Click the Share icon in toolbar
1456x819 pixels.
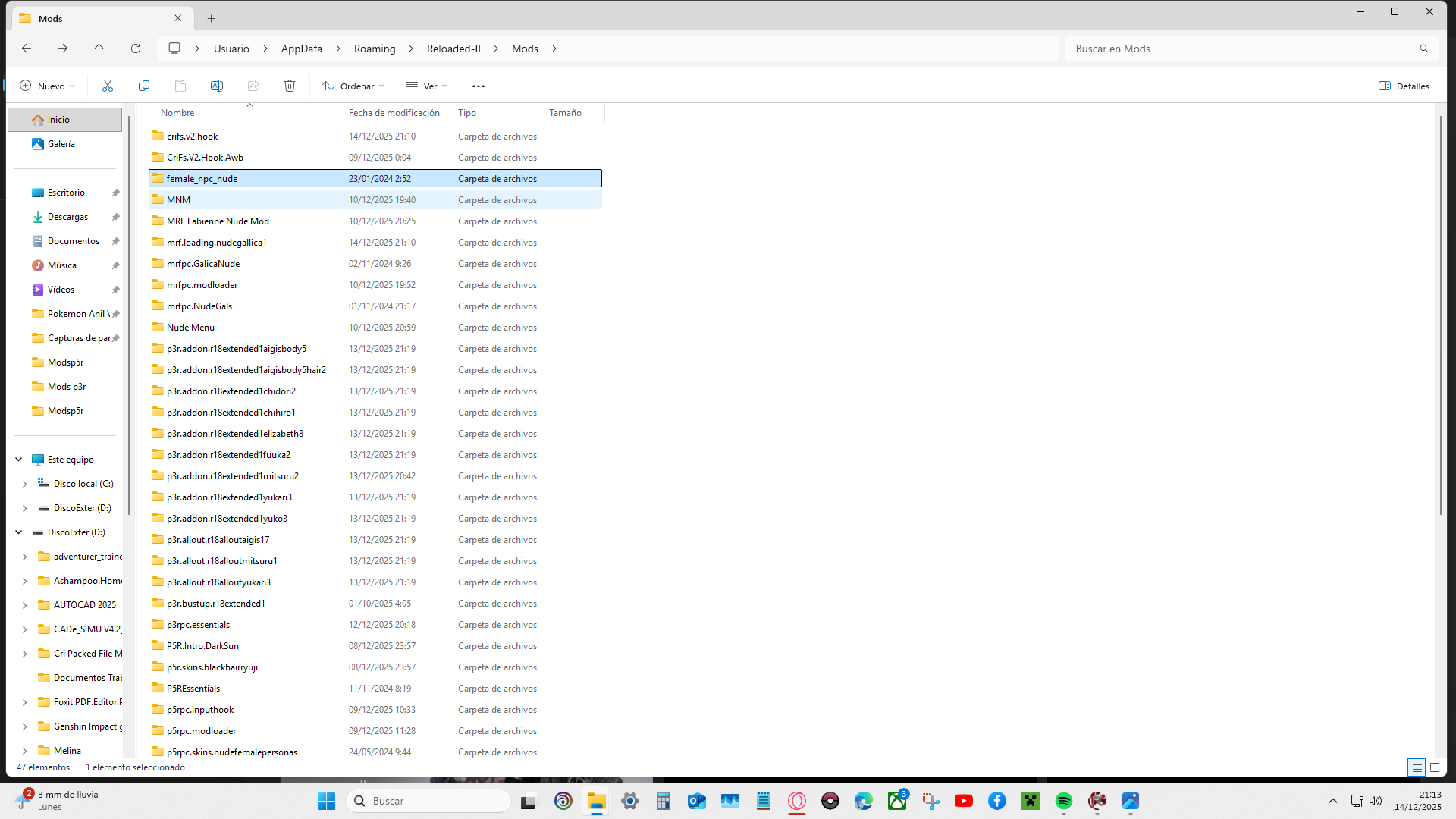(x=253, y=86)
